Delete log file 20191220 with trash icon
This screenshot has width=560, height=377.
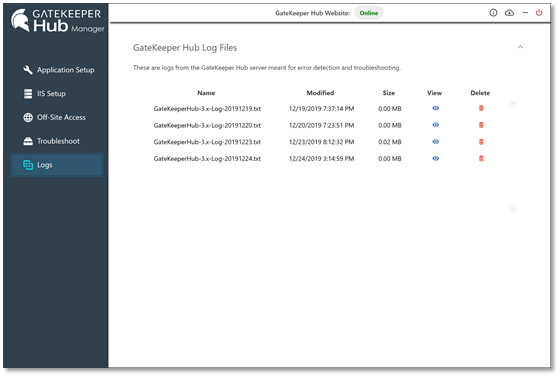481,125
